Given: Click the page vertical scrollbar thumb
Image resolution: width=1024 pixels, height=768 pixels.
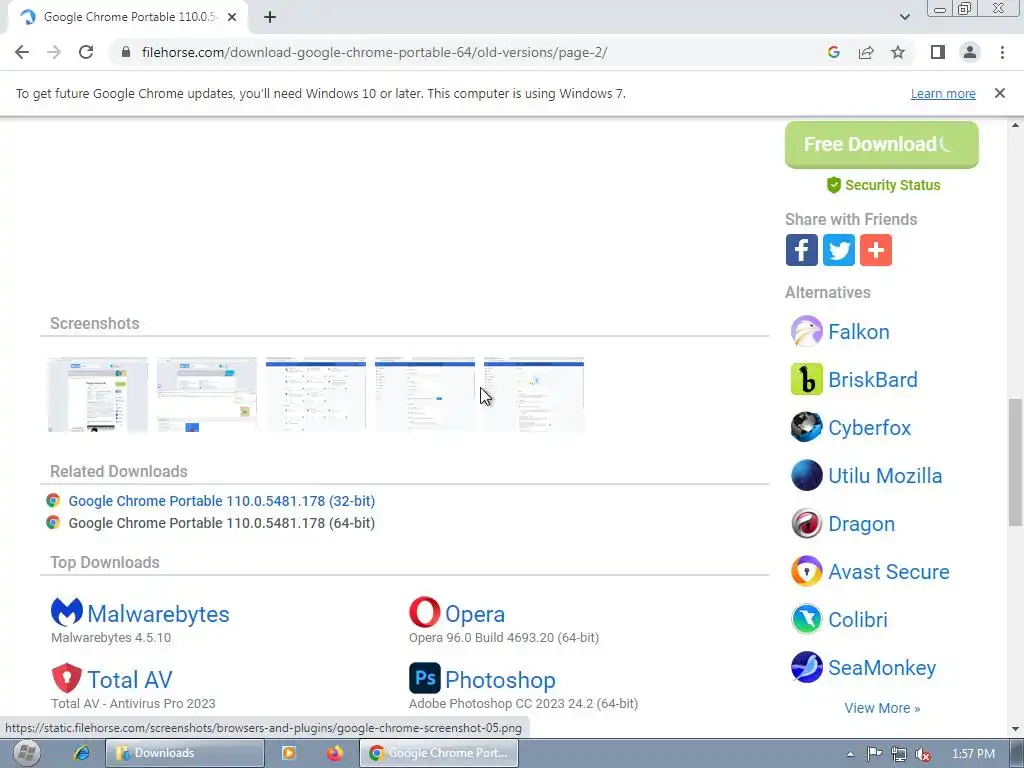Looking at the screenshot, I should (1015, 462).
